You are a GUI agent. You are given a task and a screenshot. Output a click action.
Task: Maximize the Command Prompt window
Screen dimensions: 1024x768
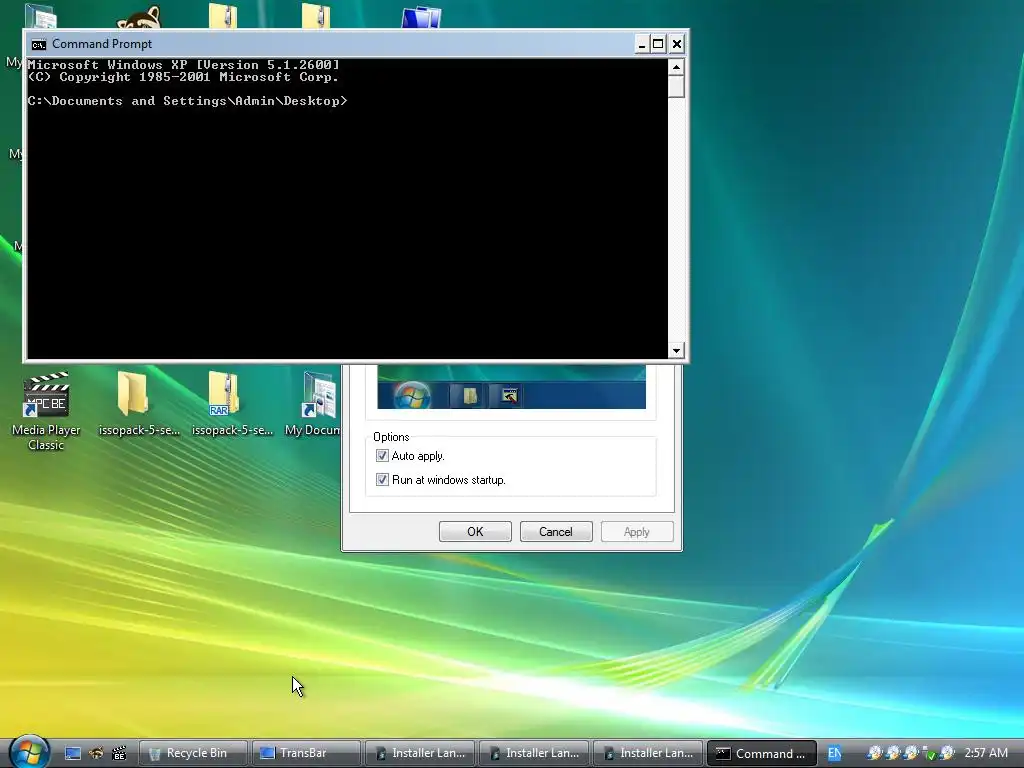(x=658, y=44)
